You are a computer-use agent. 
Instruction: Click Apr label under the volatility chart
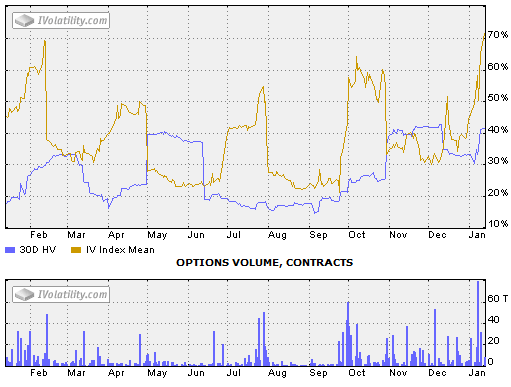point(116,235)
